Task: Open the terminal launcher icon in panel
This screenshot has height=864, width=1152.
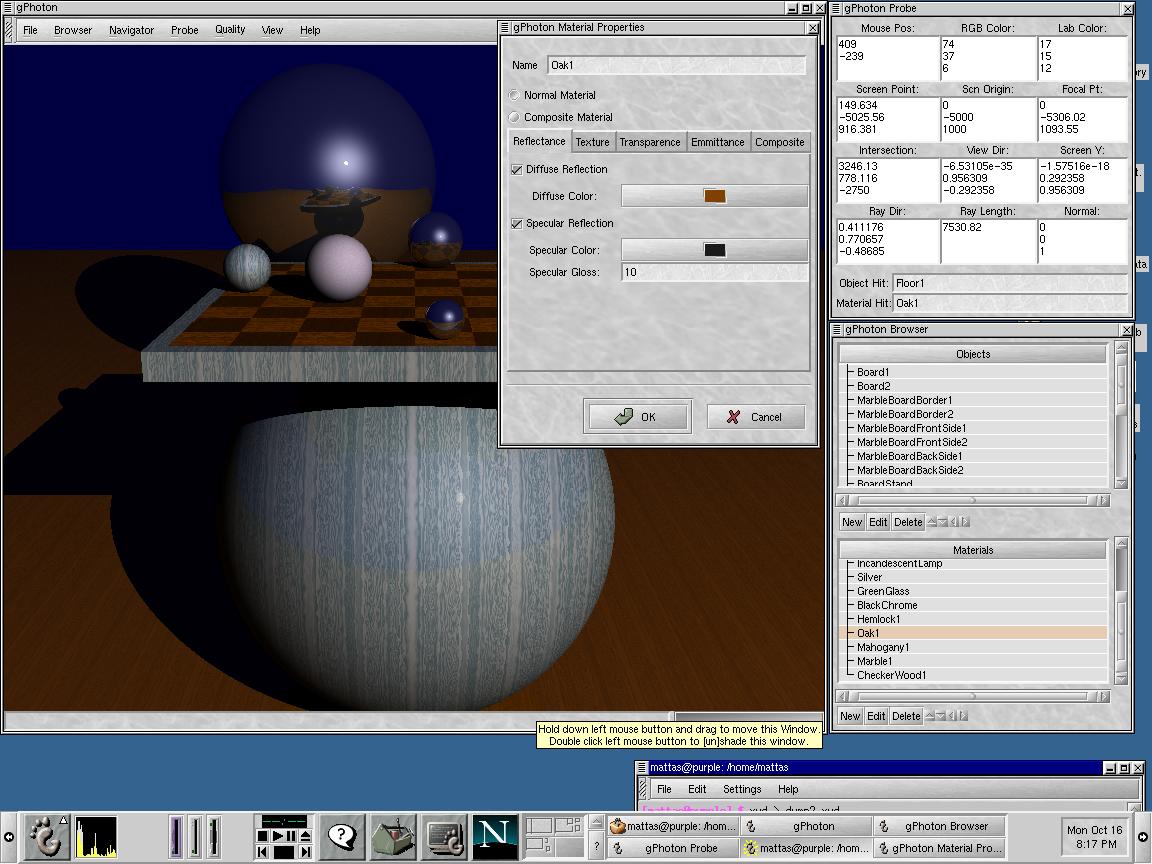Action: tap(443, 836)
